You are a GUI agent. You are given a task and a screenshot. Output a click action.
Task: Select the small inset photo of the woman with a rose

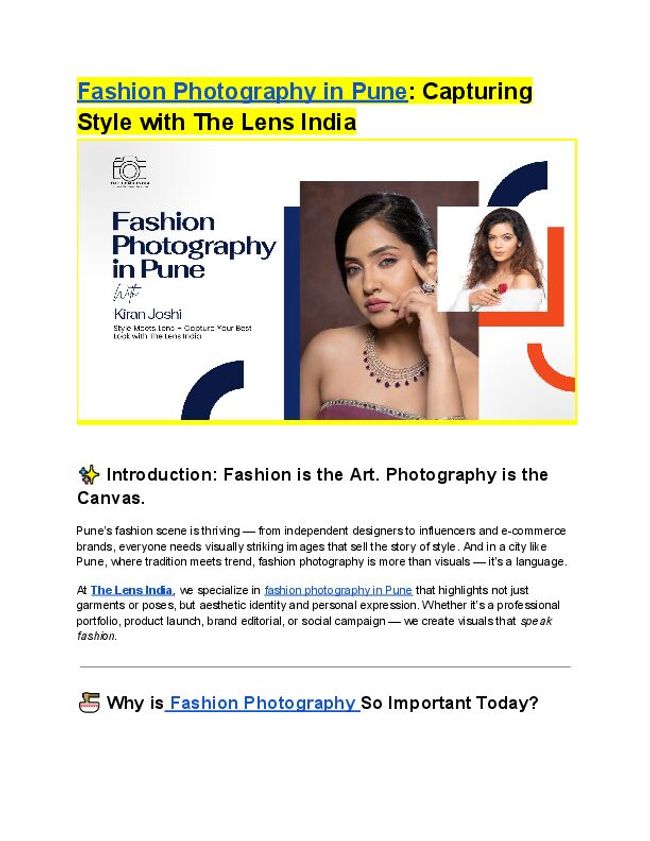tap(492, 260)
